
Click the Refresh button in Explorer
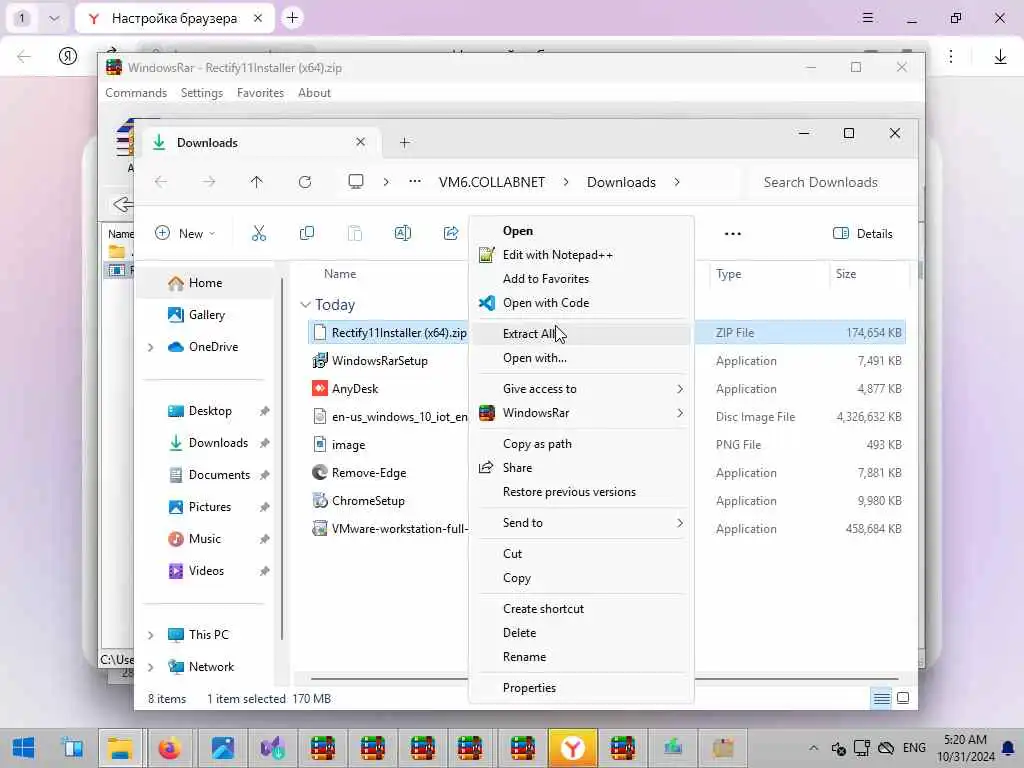coord(305,182)
